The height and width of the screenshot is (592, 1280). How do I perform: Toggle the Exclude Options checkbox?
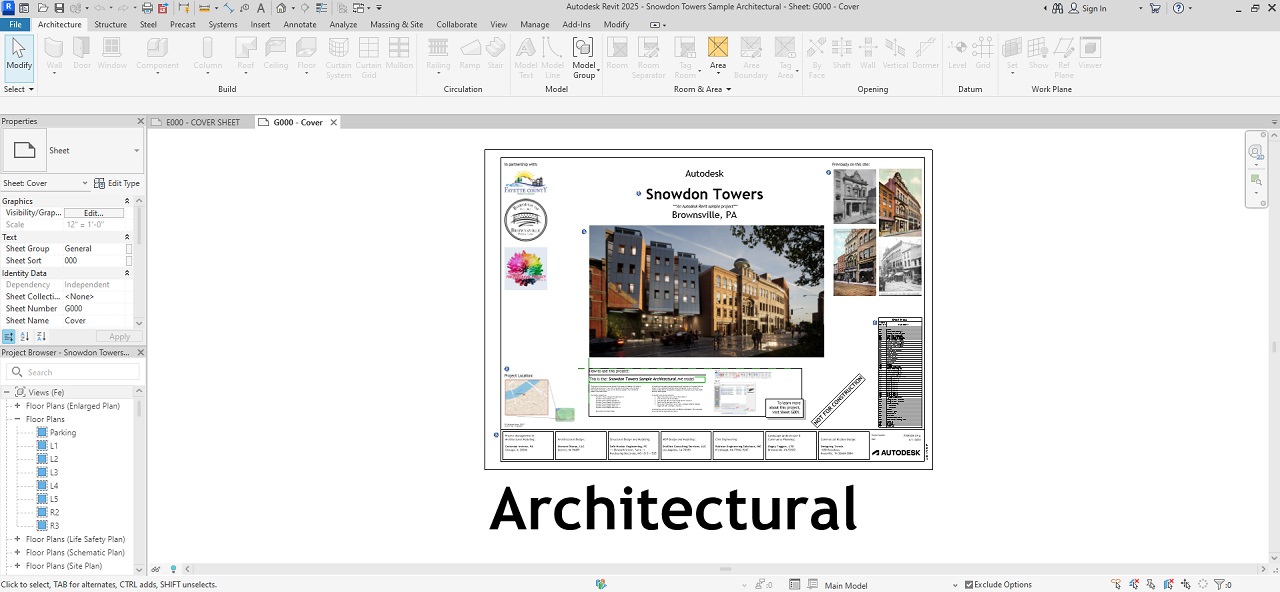click(969, 585)
